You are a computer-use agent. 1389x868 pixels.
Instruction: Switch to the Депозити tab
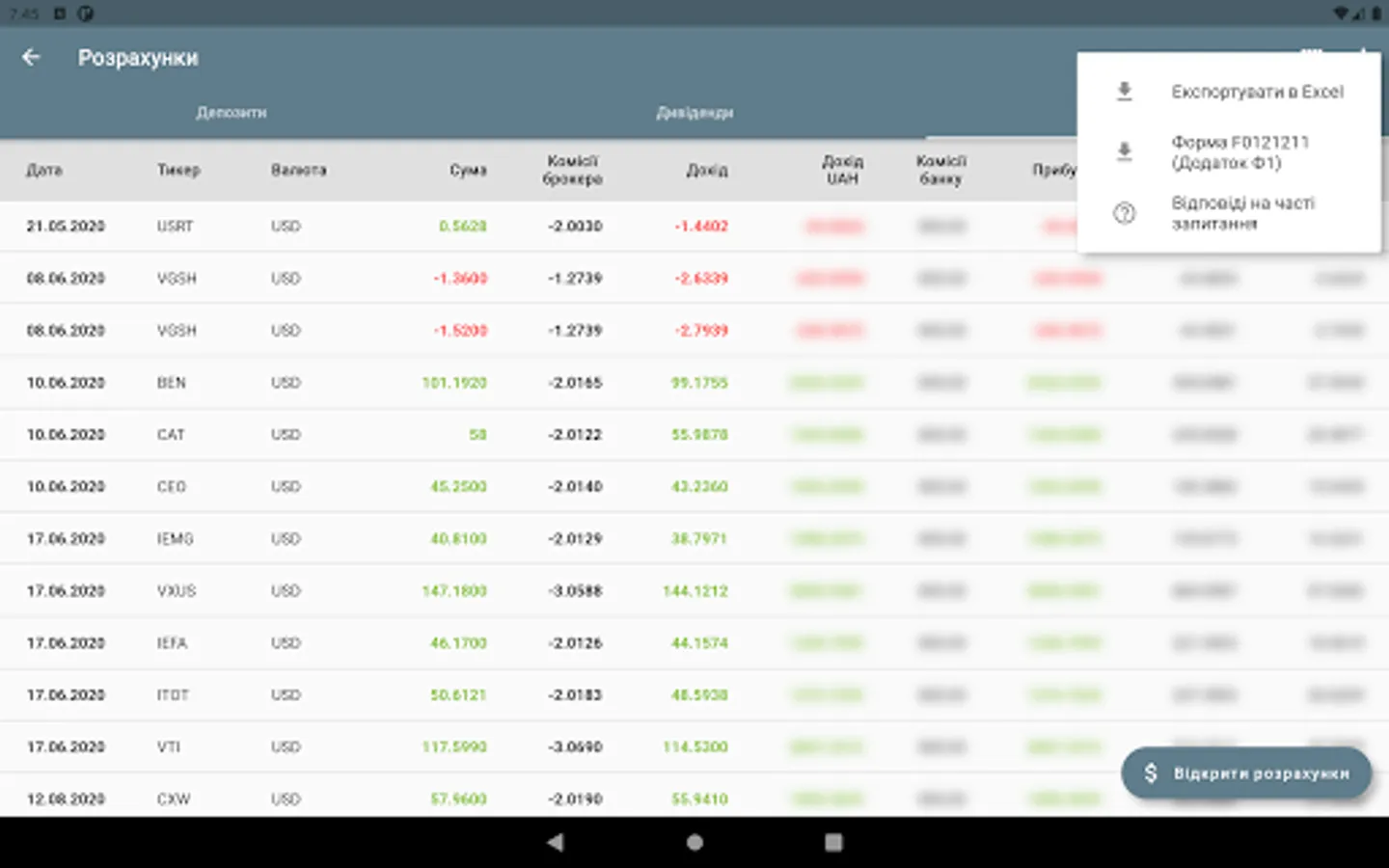coord(231,113)
